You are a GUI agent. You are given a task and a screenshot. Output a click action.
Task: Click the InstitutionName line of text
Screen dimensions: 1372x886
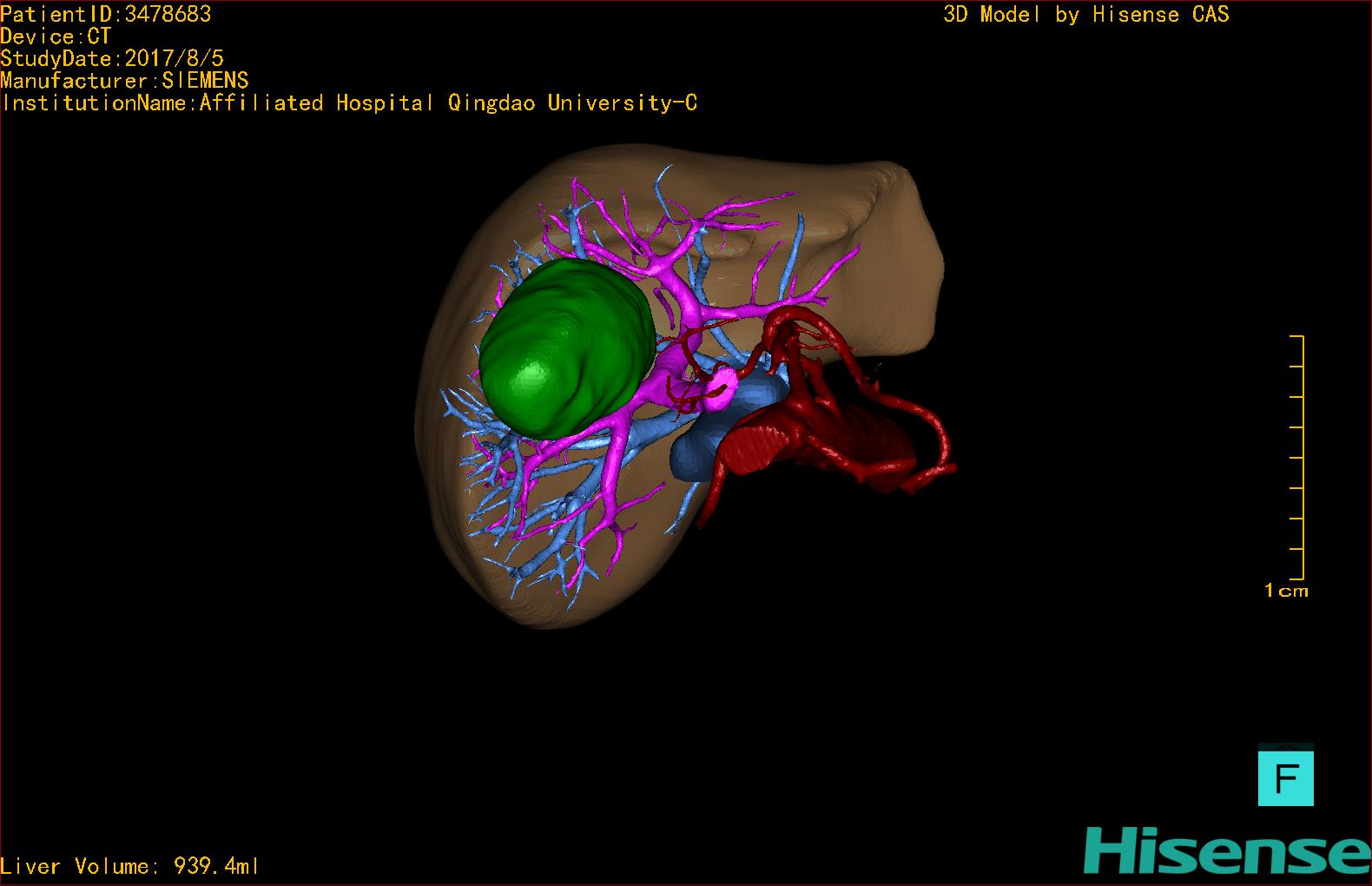coord(349,103)
